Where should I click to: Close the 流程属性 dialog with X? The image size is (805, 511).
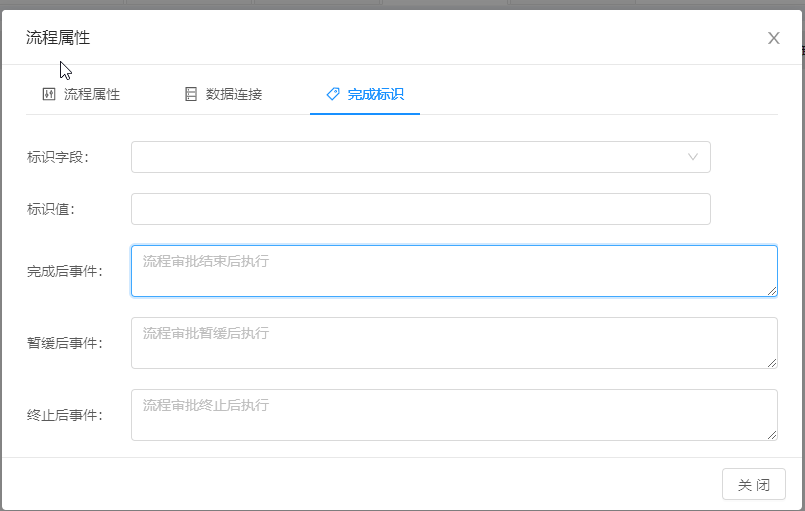coord(774,38)
